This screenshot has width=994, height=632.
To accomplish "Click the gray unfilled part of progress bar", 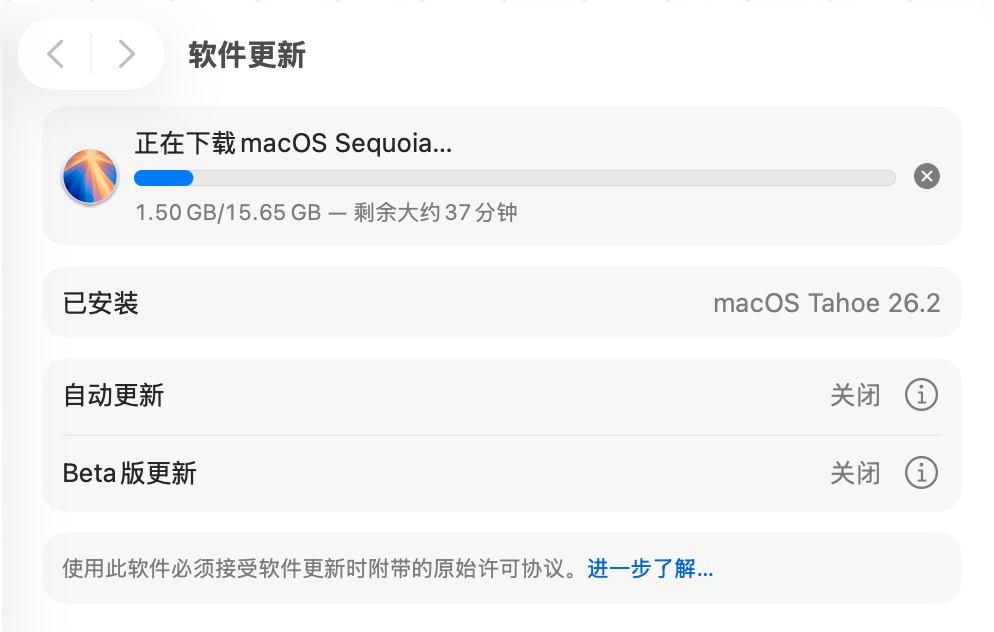I will pyautogui.click(x=540, y=178).
